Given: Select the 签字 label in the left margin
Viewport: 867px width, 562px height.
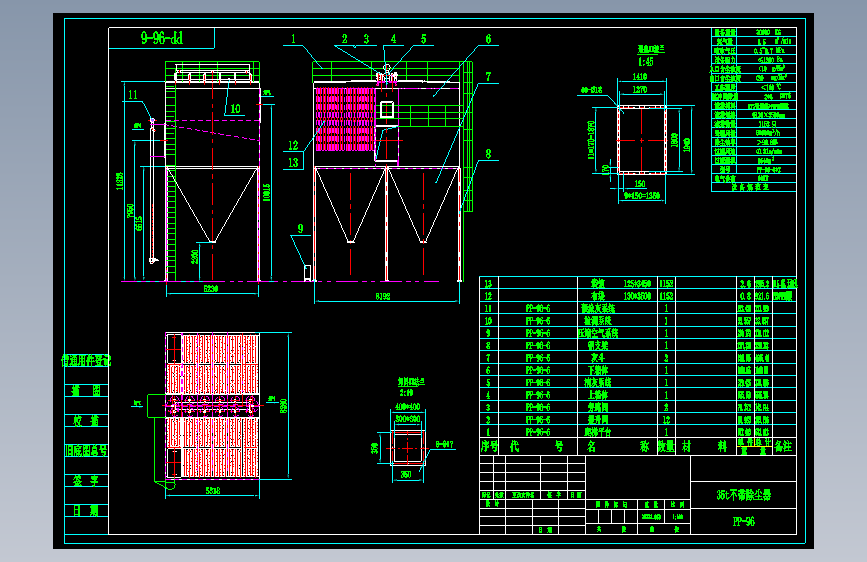Looking at the screenshot, I should point(86,481).
